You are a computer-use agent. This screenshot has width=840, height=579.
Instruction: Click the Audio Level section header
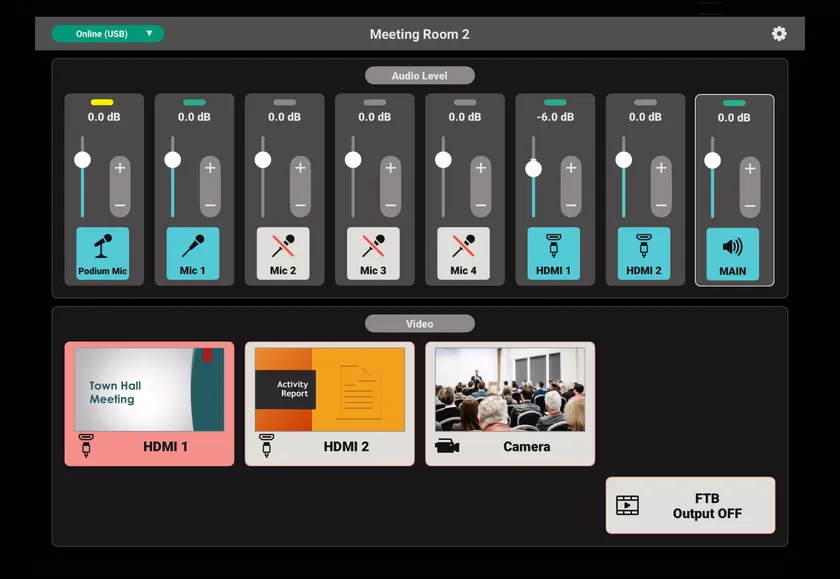click(x=420, y=74)
